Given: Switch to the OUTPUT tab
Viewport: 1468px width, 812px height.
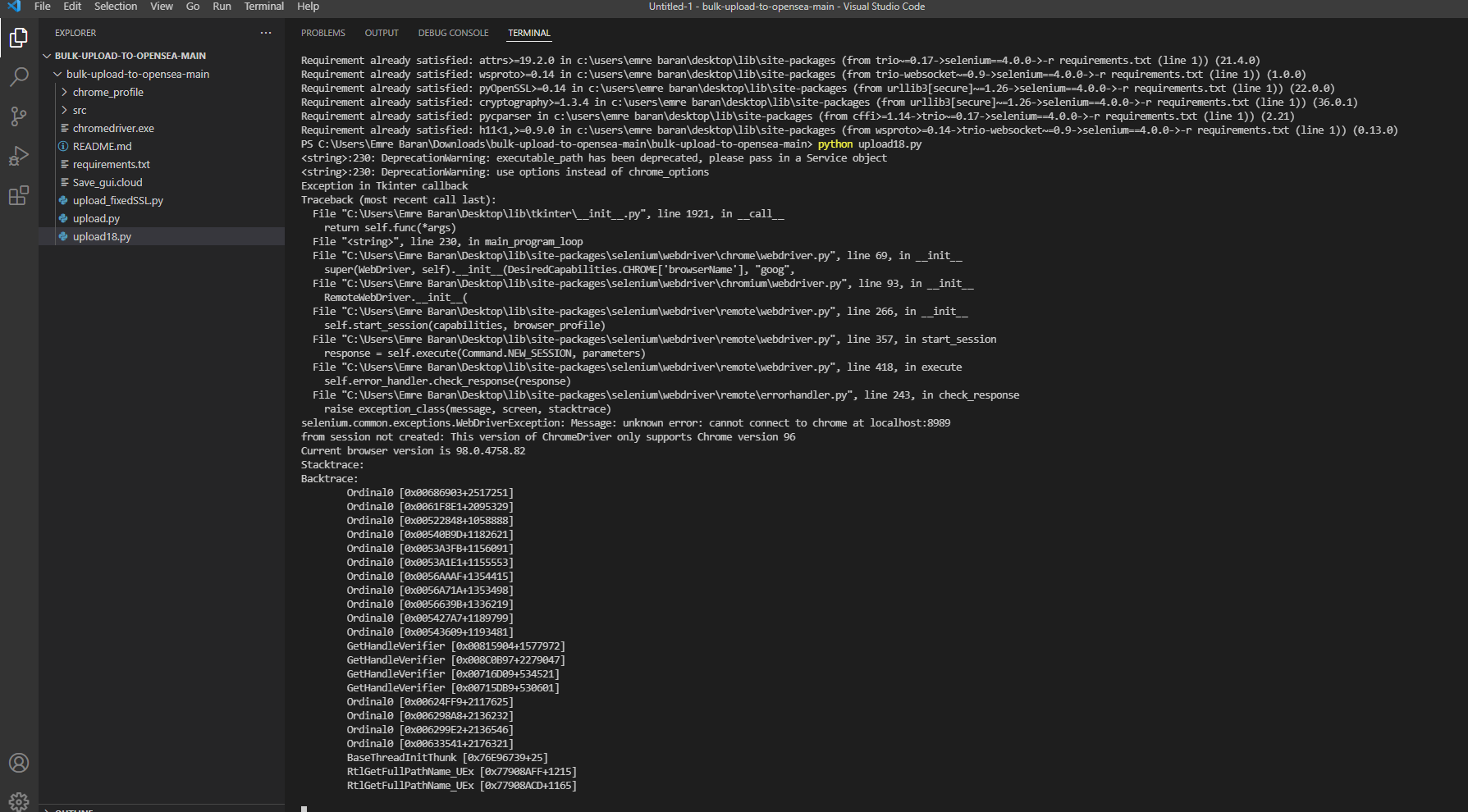Looking at the screenshot, I should pyautogui.click(x=381, y=33).
